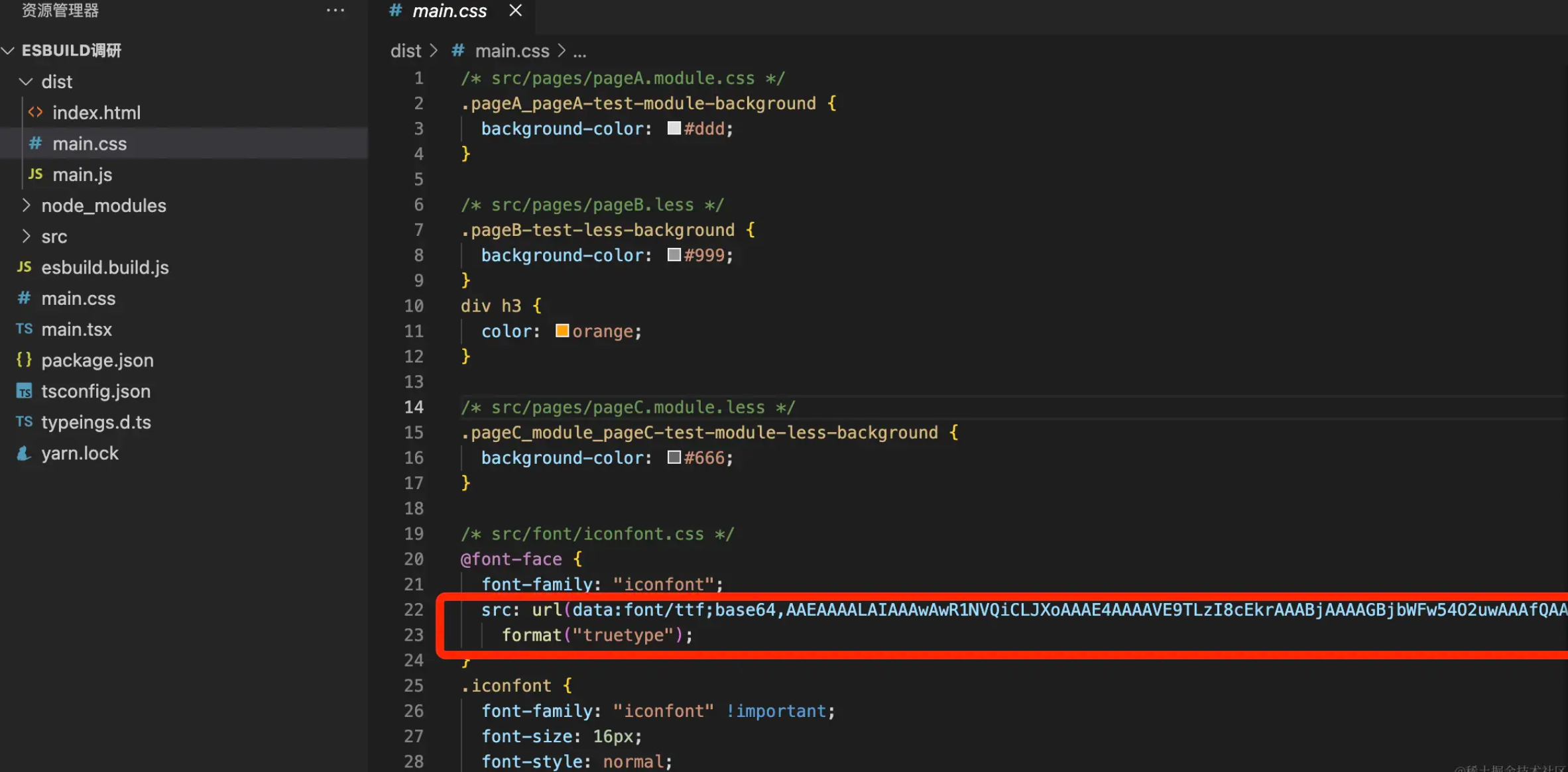Viewport: 1568px width, 772px height.
Task: Click the dist breadcrumb segment
Action: click(406, 51)
